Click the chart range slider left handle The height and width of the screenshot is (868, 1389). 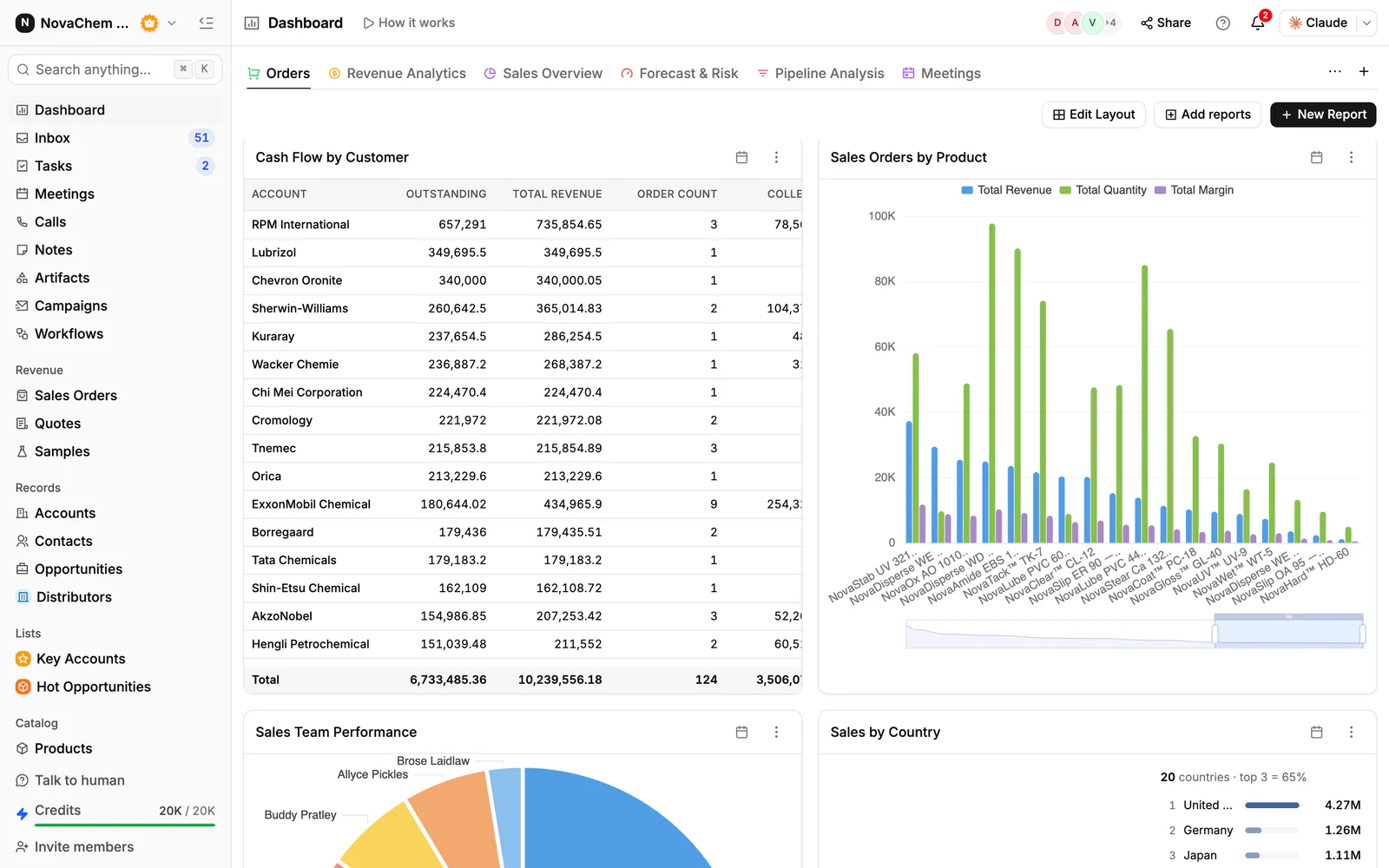tap(1215, 635)
